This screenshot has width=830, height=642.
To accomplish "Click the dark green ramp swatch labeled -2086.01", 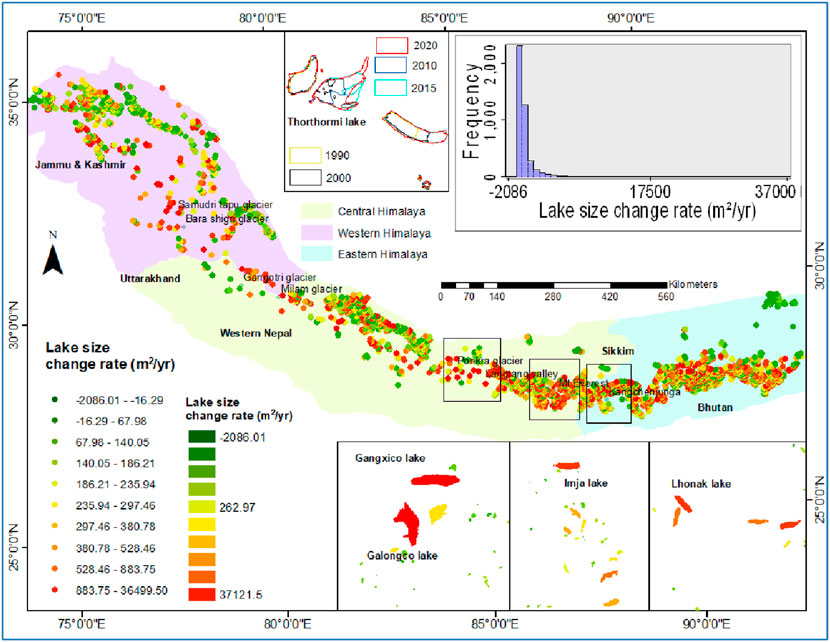I will click(202, 437).
